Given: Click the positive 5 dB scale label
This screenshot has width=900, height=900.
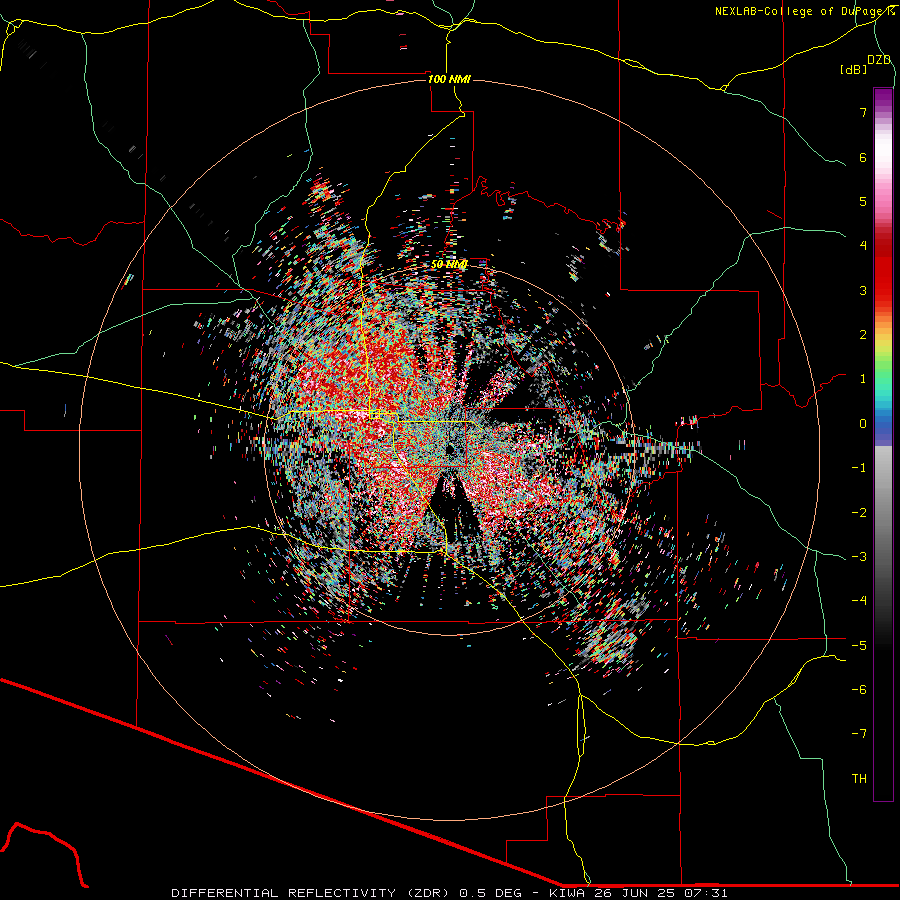Looking at the screenshot, I should (x=863, y=201).
